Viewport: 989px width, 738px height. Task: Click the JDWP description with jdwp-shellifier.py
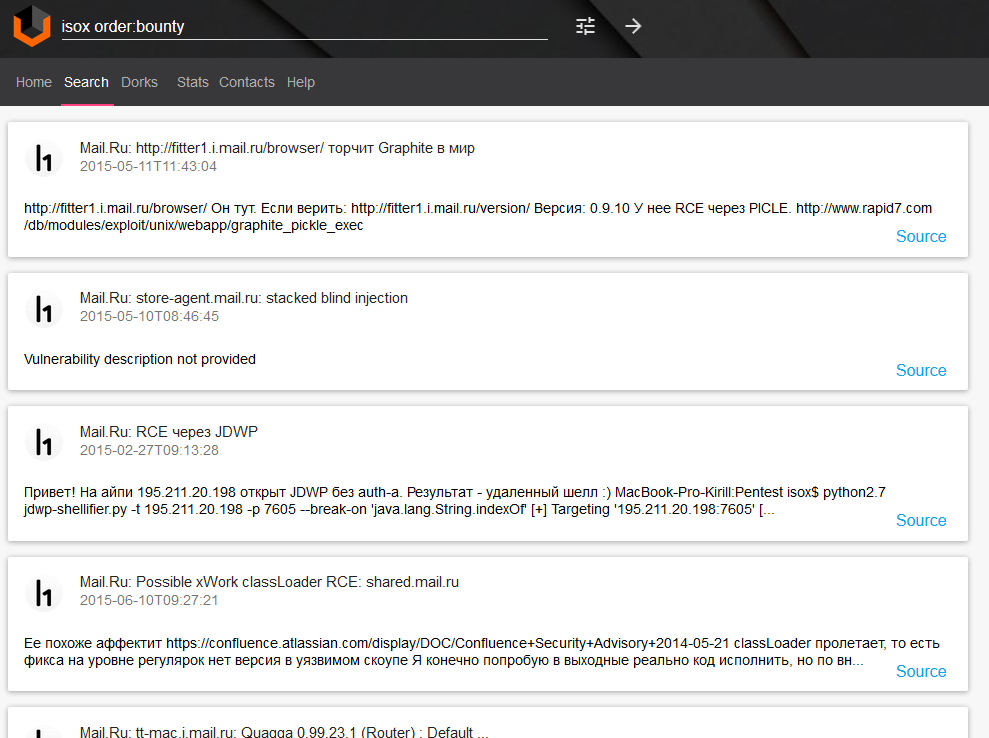(455, 500)
